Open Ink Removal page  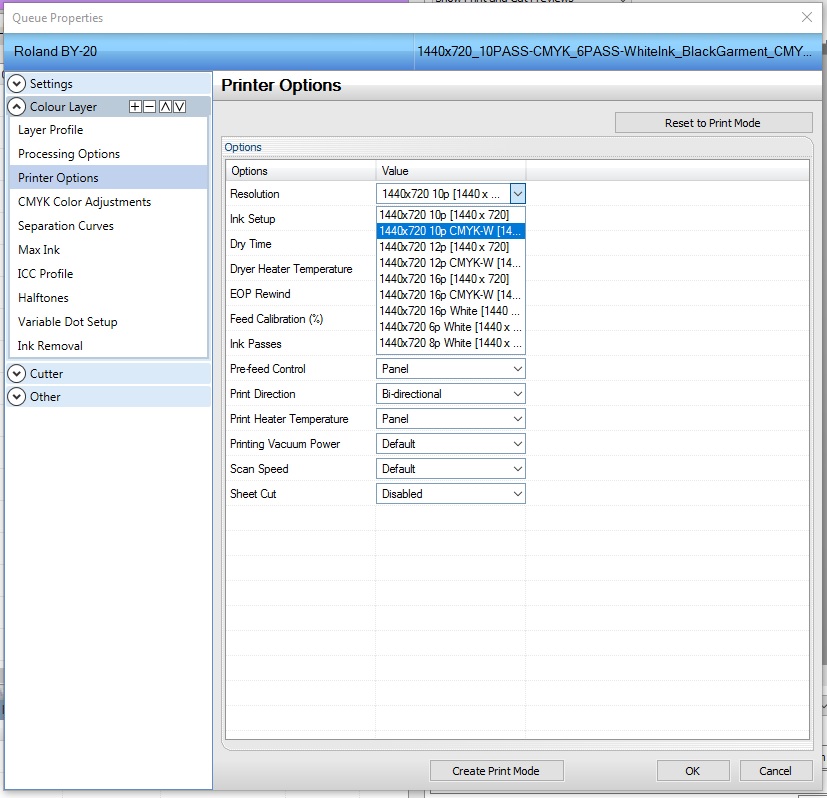[108, 345]
